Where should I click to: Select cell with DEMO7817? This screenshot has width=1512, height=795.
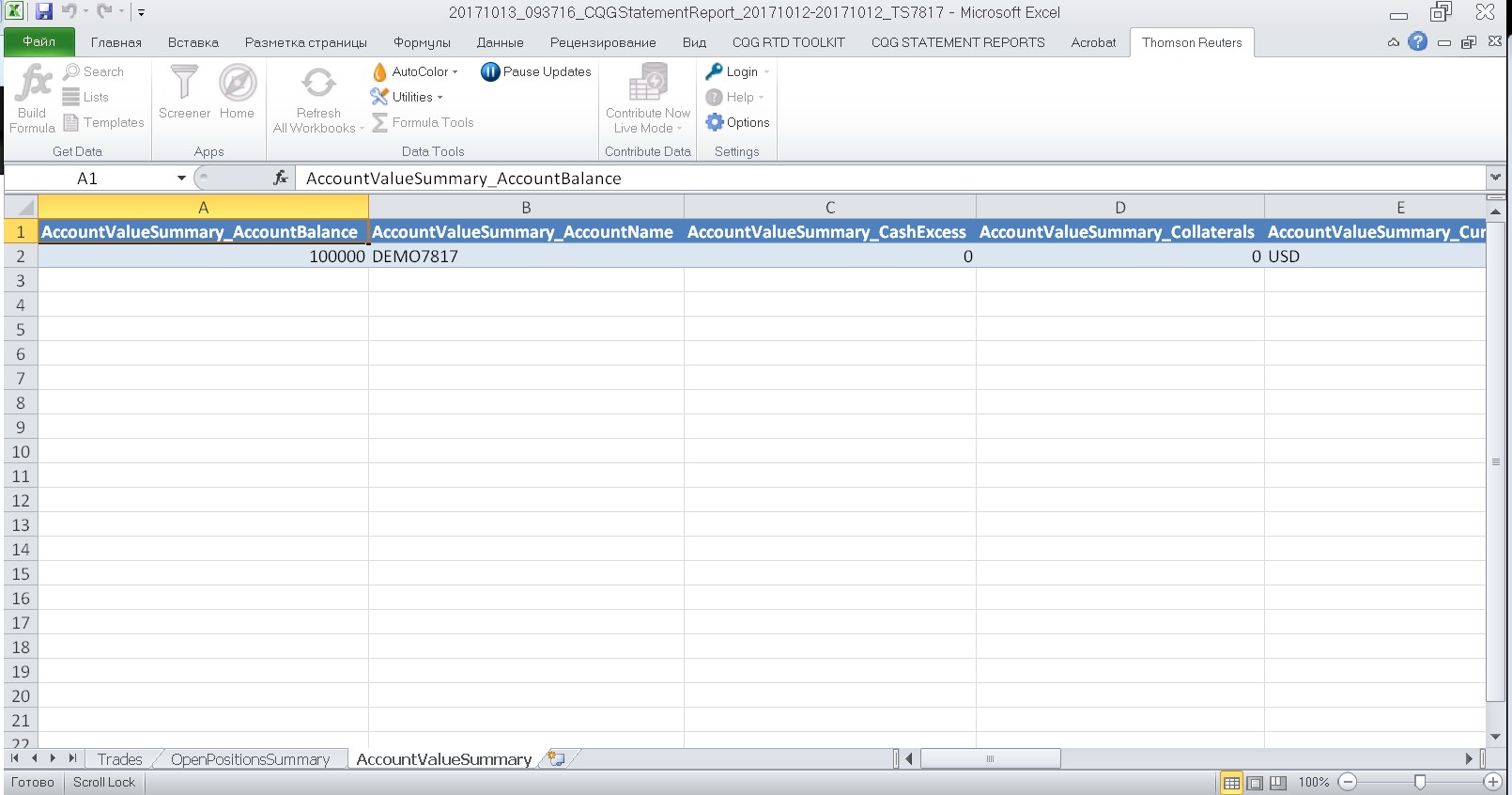(x=526, y=256)
